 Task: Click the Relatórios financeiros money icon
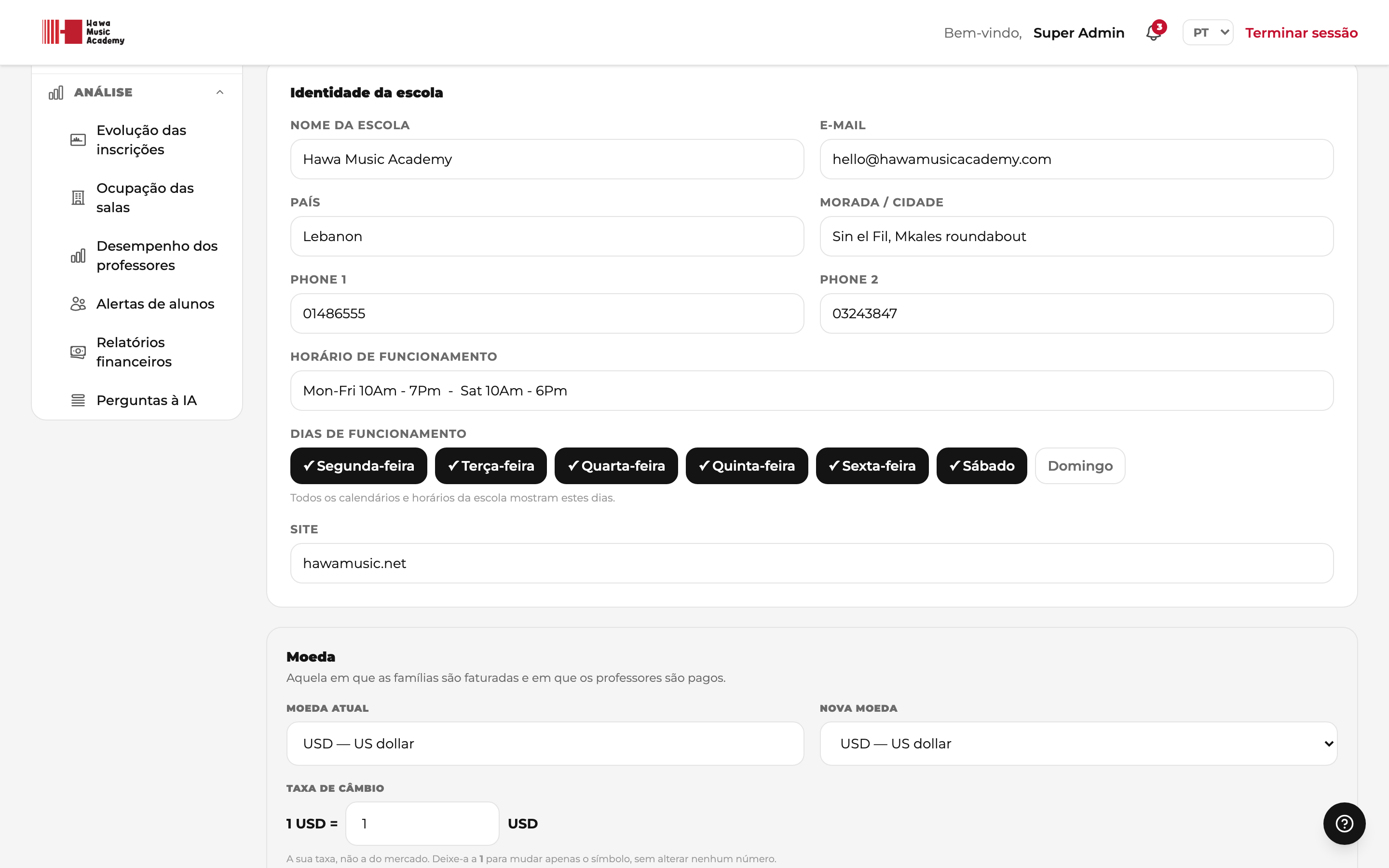tap(78, 352)
